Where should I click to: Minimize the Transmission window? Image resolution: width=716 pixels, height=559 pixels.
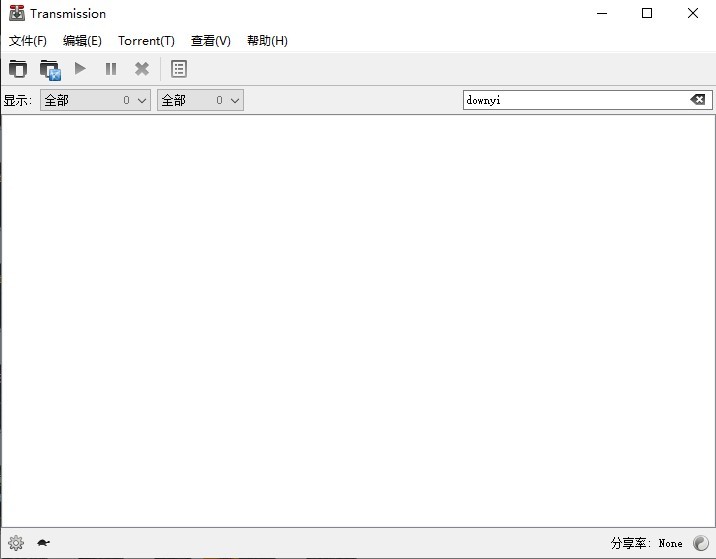pyautogui.click(x=602, y=13)
